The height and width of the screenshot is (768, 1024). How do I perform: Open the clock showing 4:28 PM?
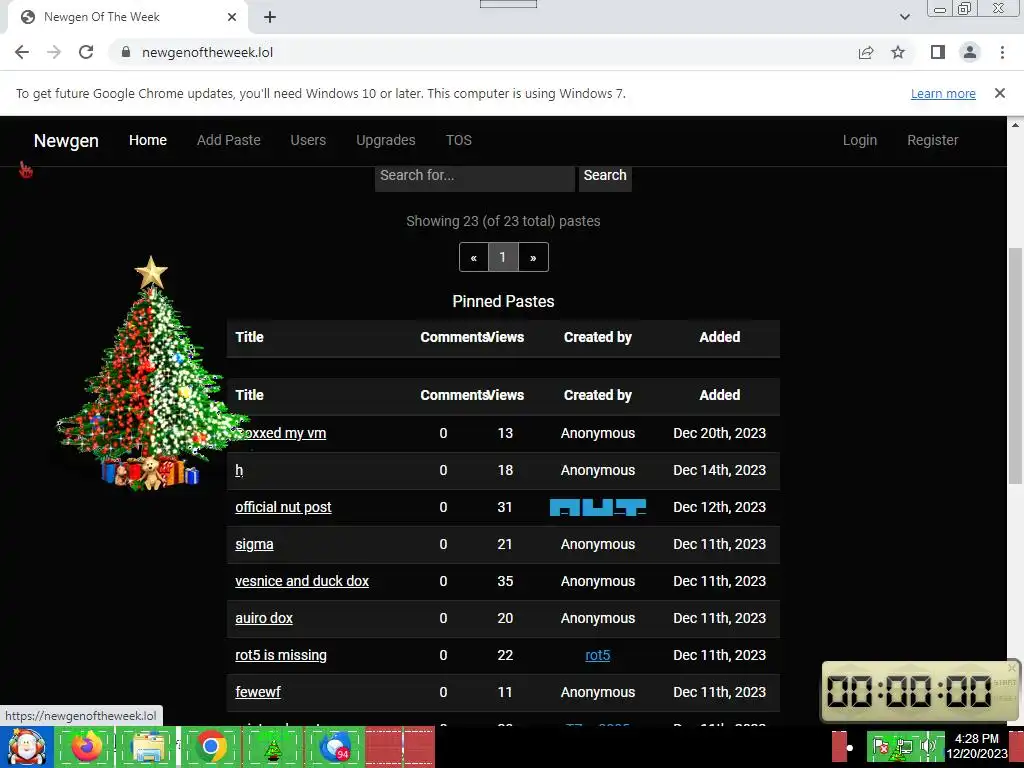tap(977, 746)
